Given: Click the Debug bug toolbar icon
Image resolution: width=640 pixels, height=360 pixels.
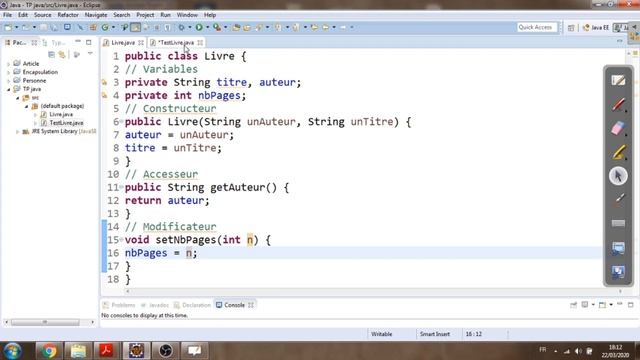Looking at the screenshot, I should tap(181, 27).
